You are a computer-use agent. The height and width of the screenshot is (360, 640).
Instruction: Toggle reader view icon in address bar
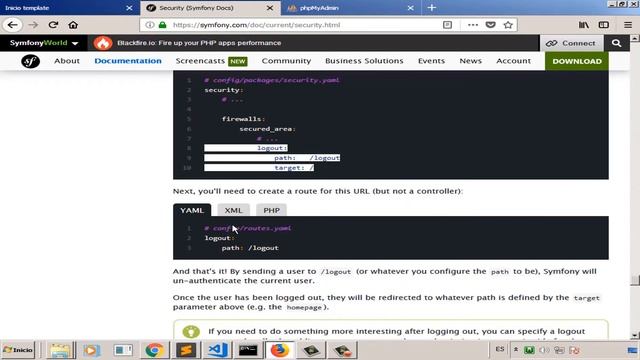tap(447, 25)
